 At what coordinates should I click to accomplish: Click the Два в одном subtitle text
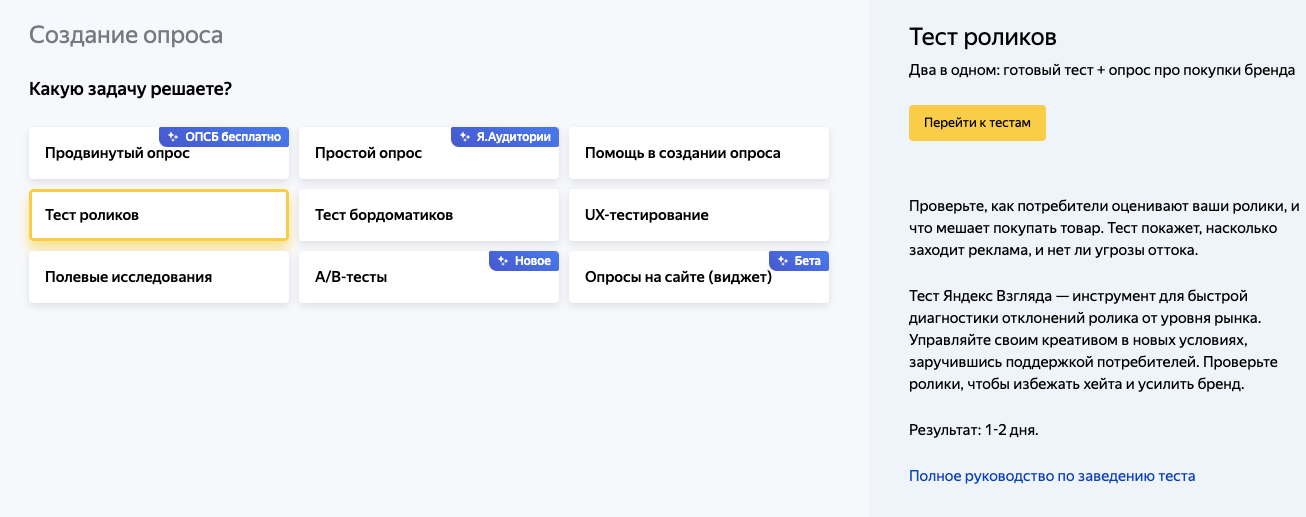pyautogui.click(x=1102, y=70)
